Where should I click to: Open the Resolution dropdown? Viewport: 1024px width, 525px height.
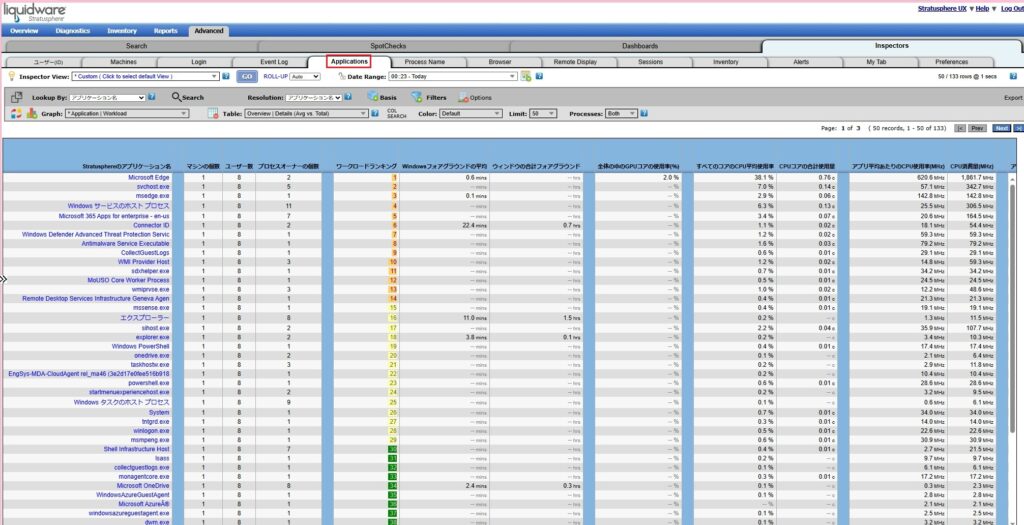click(313, 97)
